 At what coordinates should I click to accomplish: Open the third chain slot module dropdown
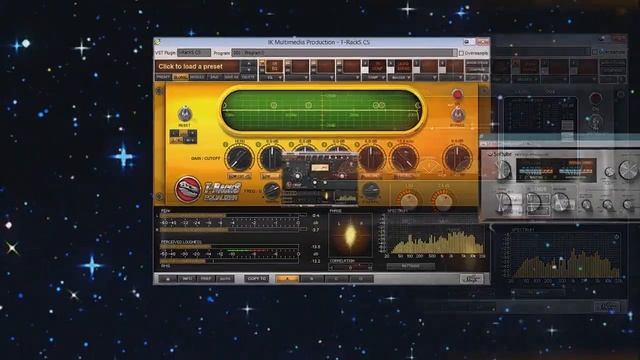[322, 77]
